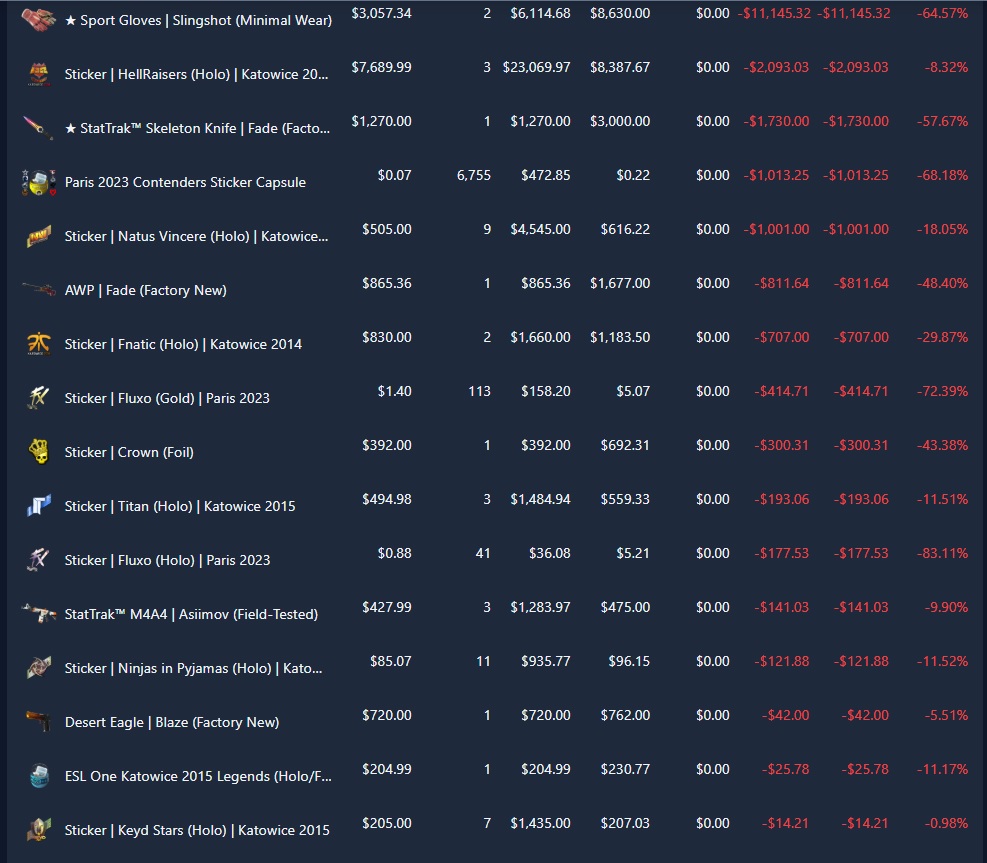Select Desert Eagle | Blaze (Factory New) name
Screen dimensions: 987x863
[x=172, y=723]
